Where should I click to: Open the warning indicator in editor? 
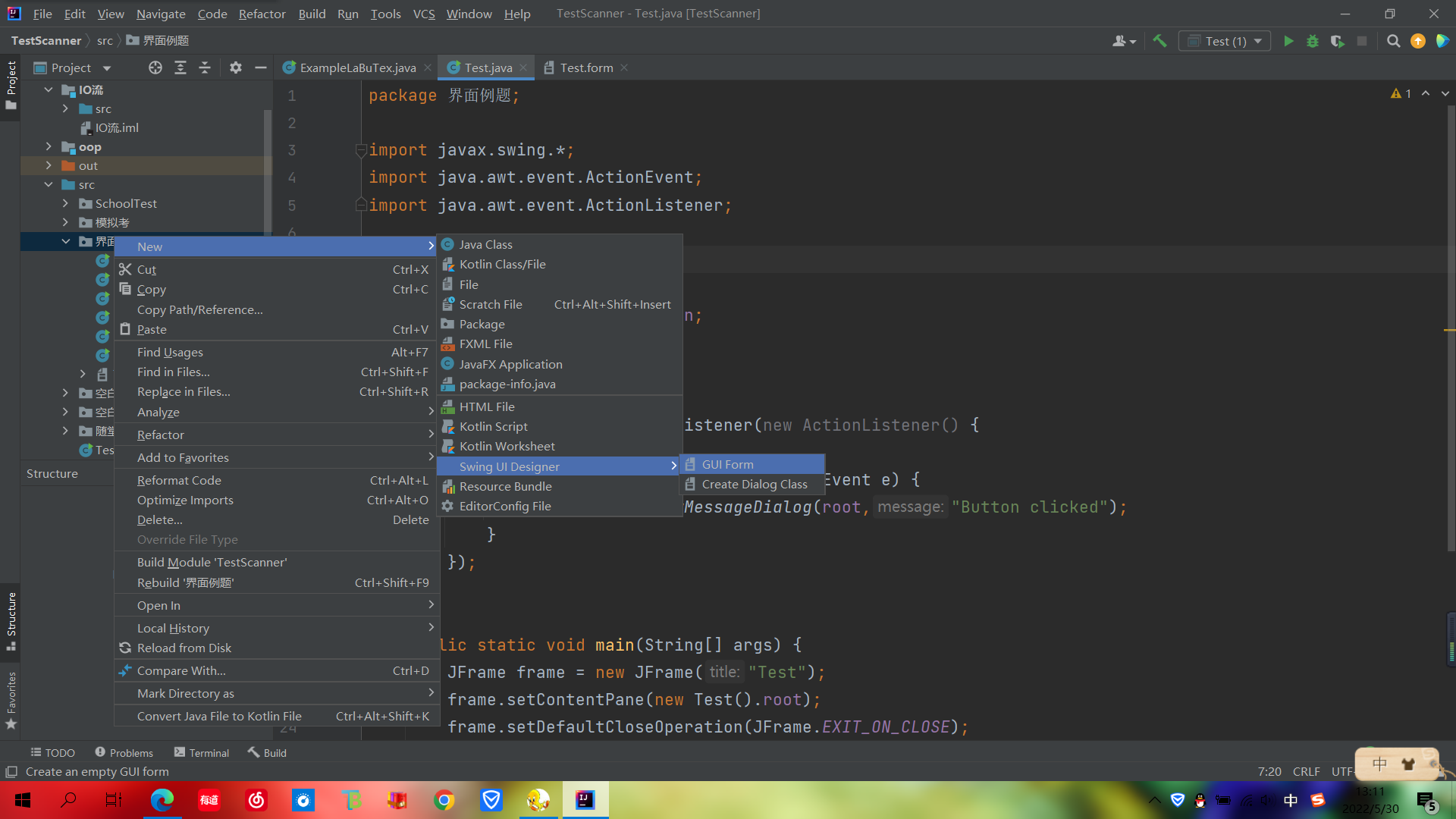point(1401,93)
